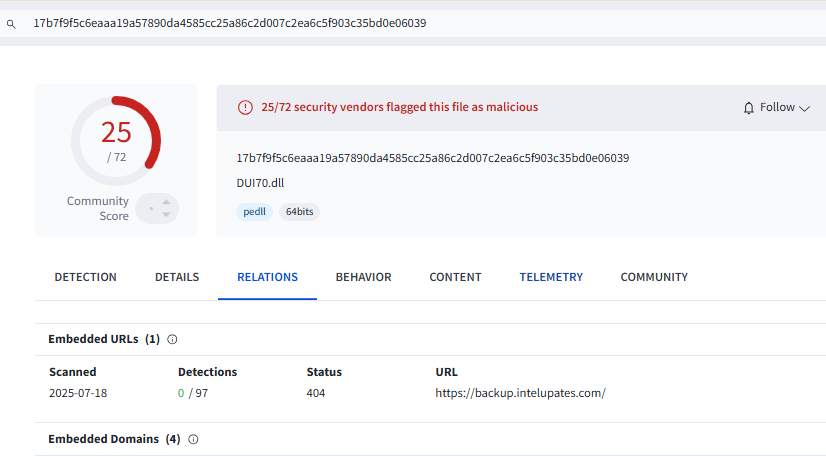Click the file hash below the banner
Screen dimensions: 826x456
[432, 158]
